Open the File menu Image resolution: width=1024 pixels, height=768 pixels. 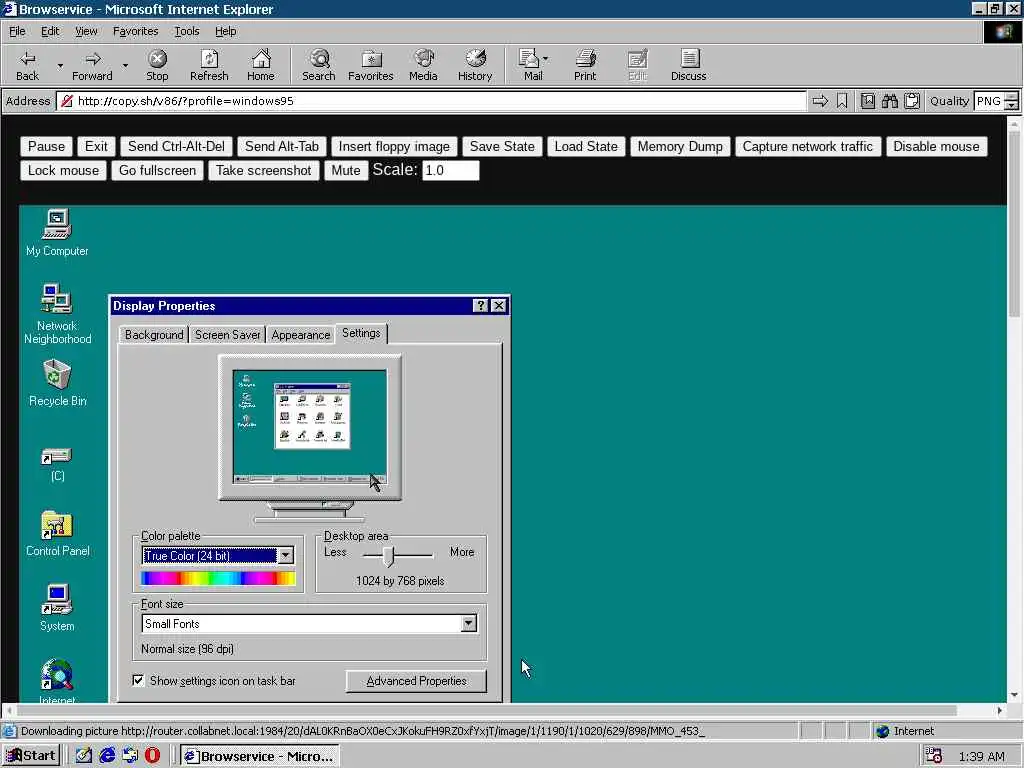(x=17, y=31)
